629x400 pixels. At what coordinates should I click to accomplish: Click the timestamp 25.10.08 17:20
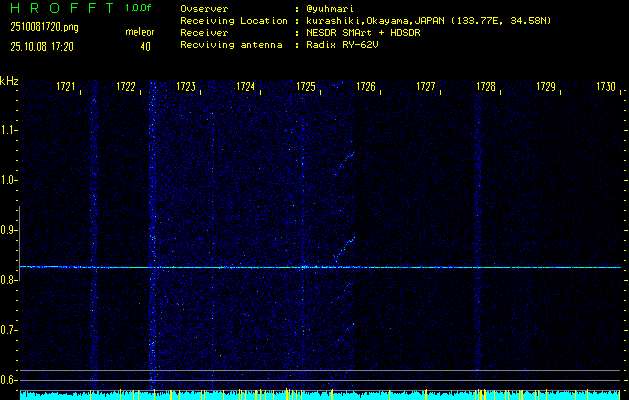[x=42, y=47]
